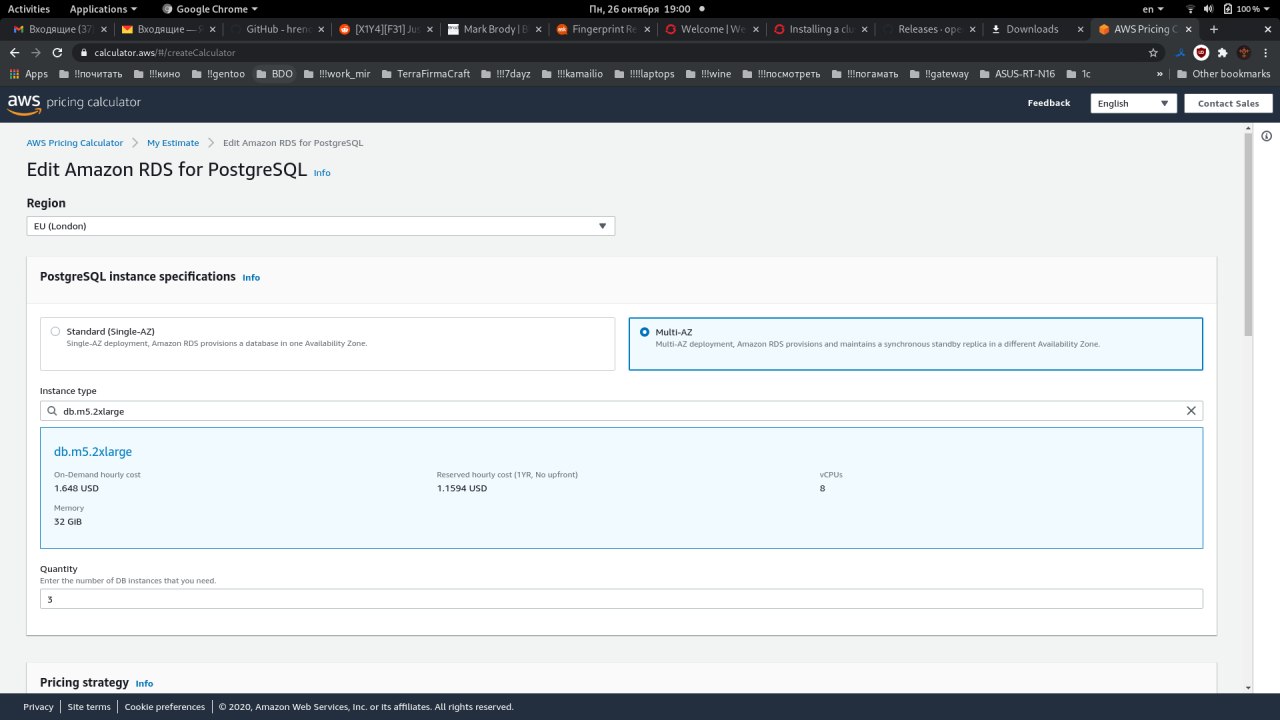Switch to the Releases browser tab

click(927, 29)
